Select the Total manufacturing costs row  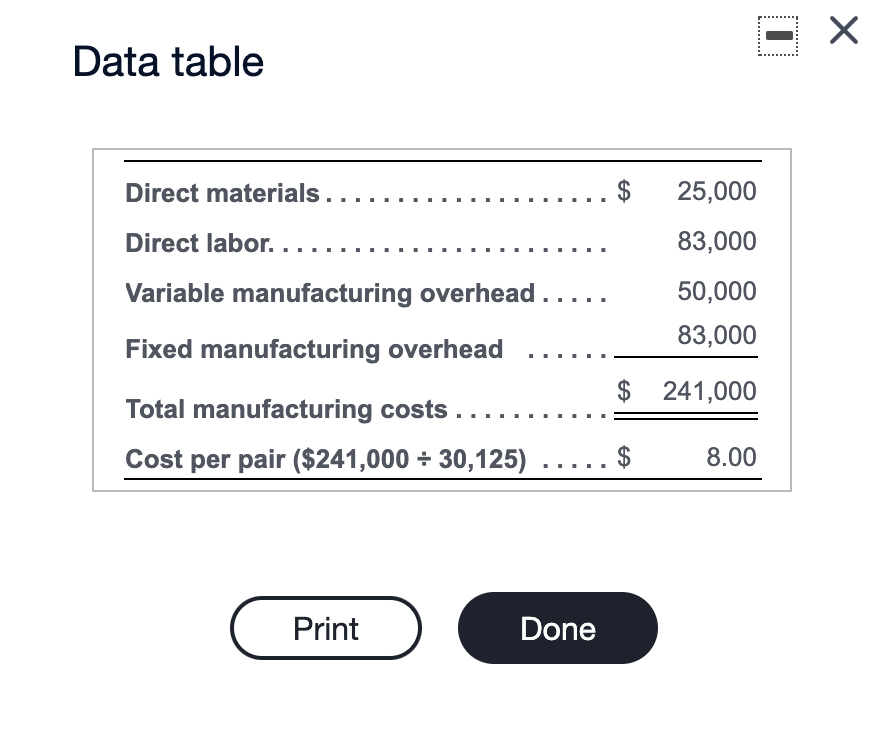point(285,409)
